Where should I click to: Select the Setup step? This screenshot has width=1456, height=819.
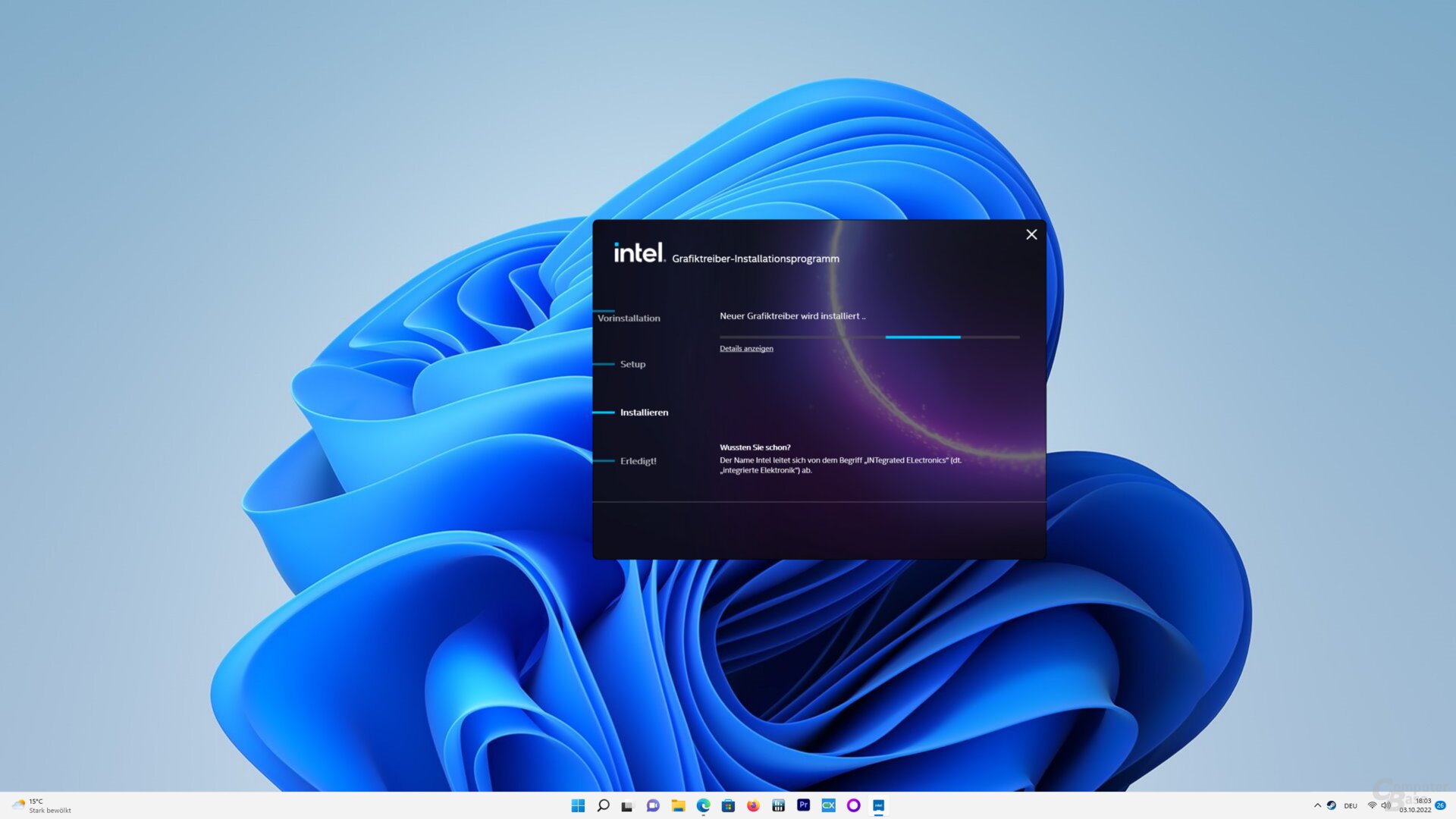(x=632, y=365)
